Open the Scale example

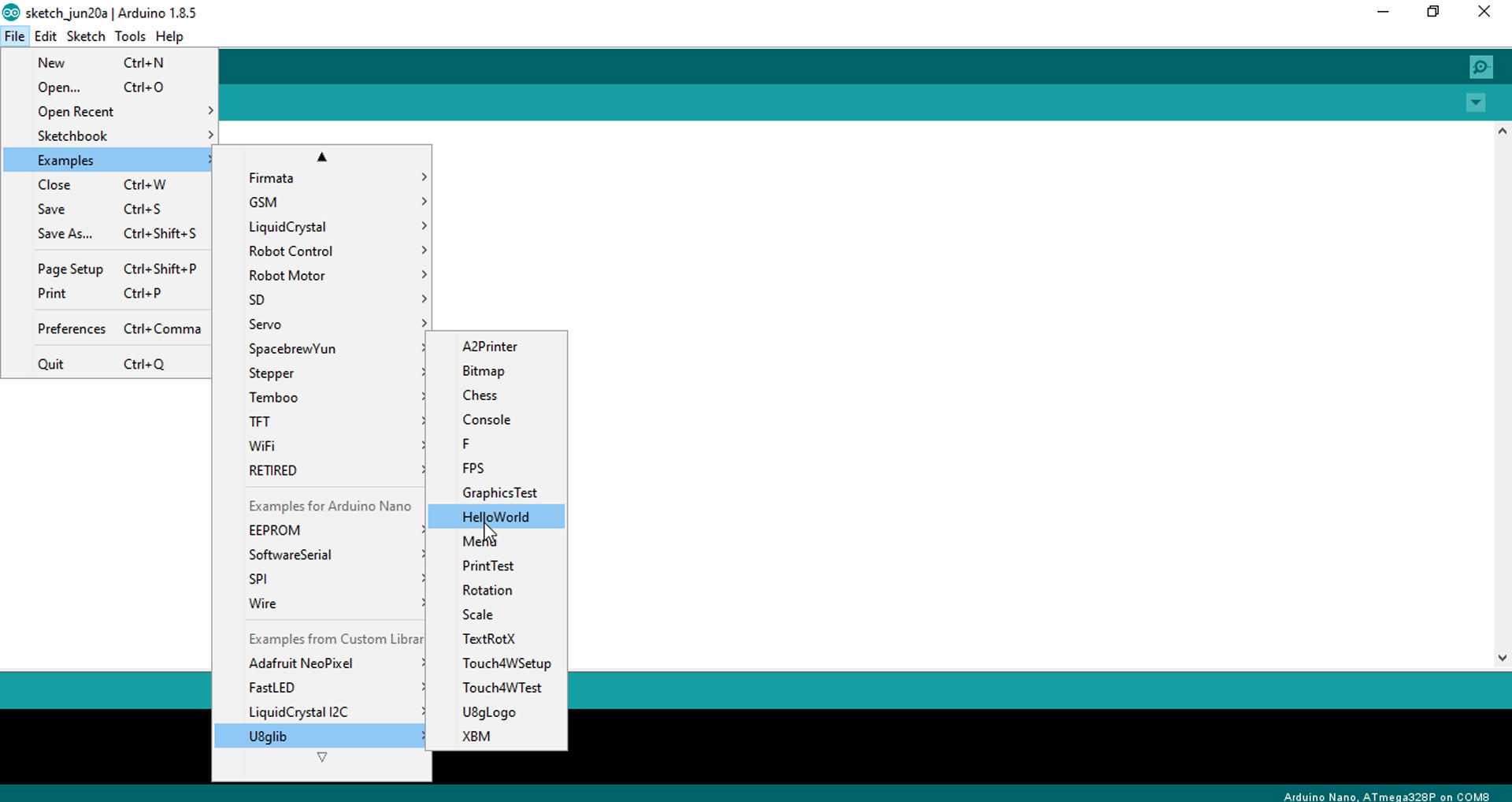(x=496, y=615)
